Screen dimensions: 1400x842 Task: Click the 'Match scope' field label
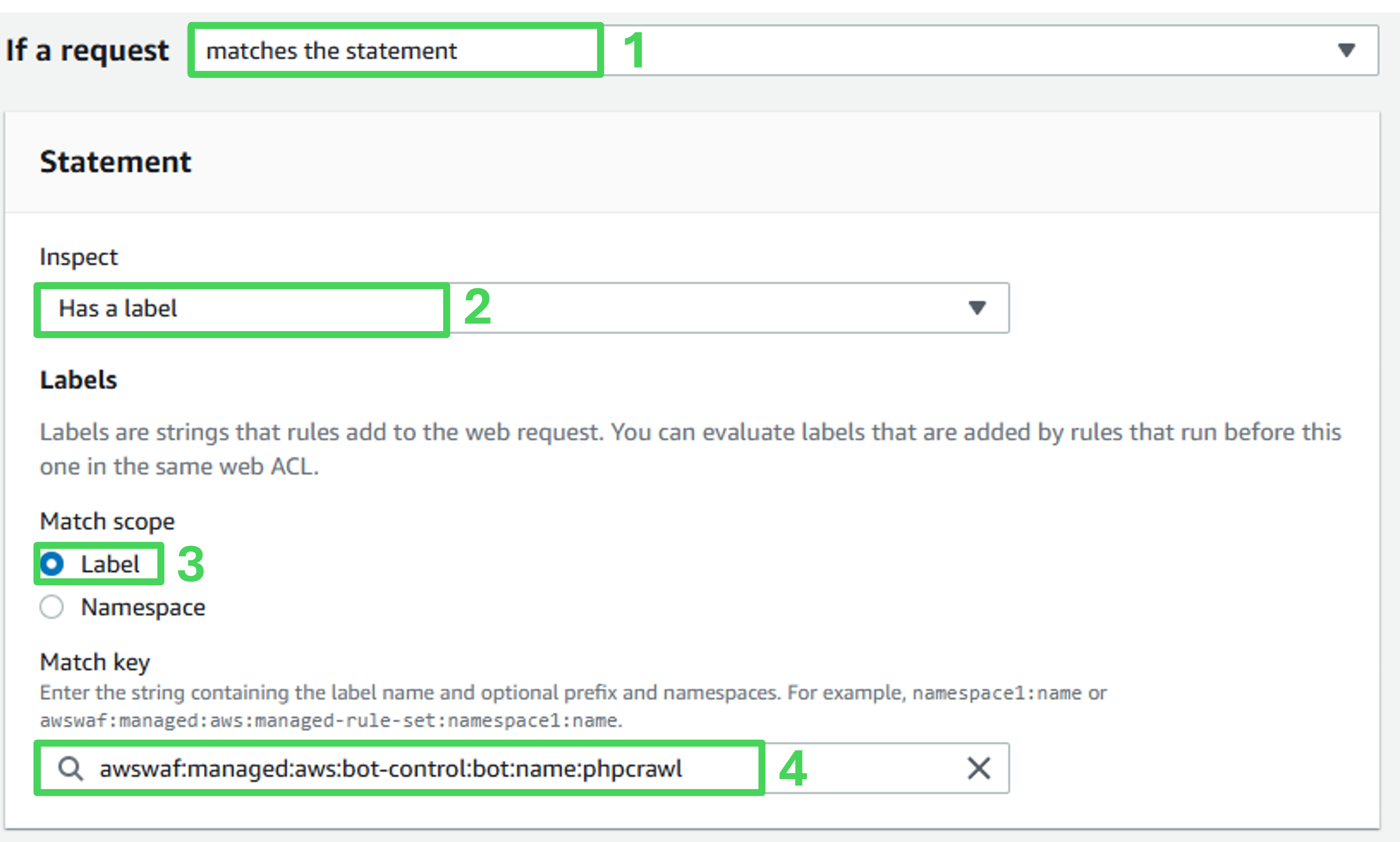click(x=107, y=521)
